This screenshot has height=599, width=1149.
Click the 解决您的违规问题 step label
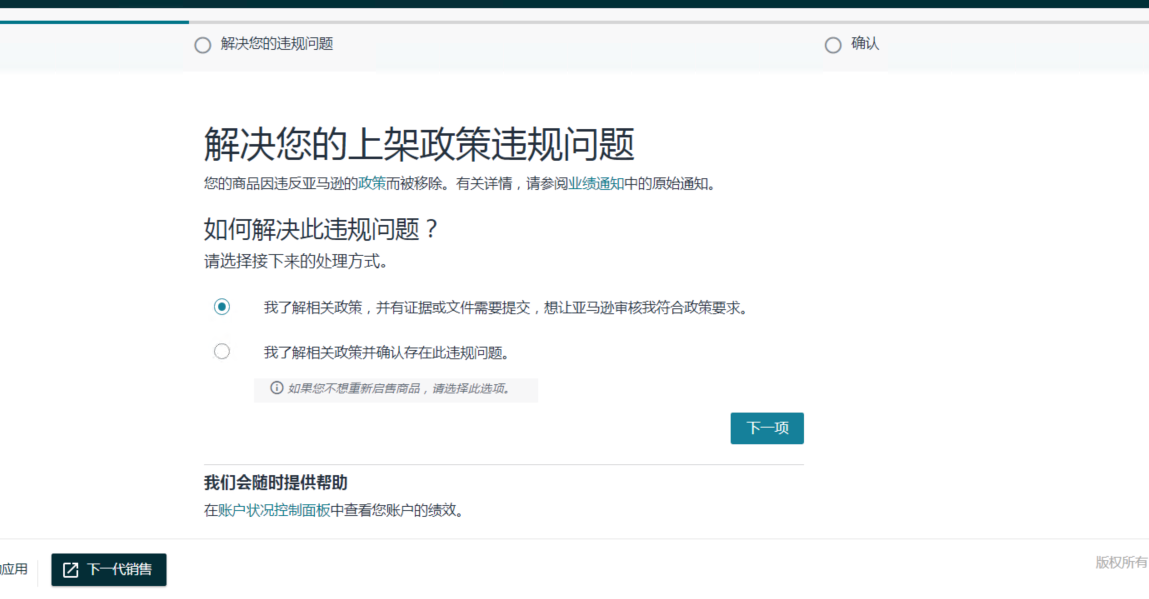[277, 44]
